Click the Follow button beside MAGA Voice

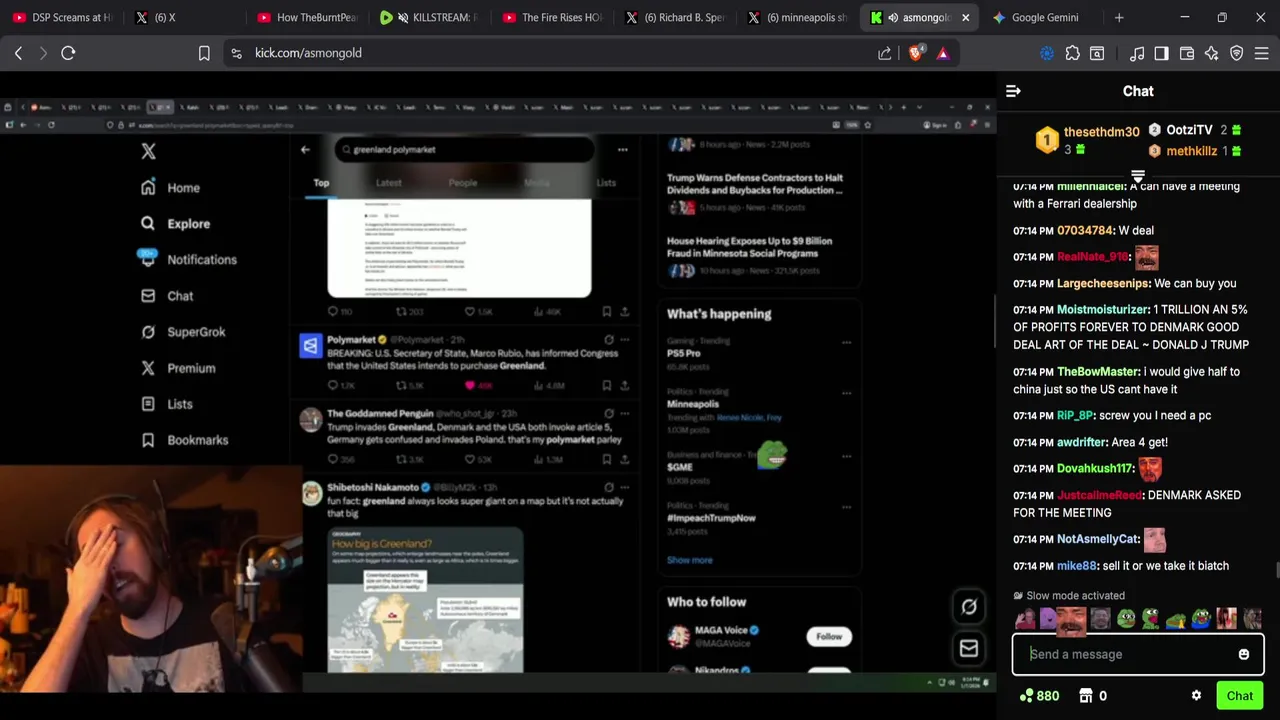(x=829, y=636)
